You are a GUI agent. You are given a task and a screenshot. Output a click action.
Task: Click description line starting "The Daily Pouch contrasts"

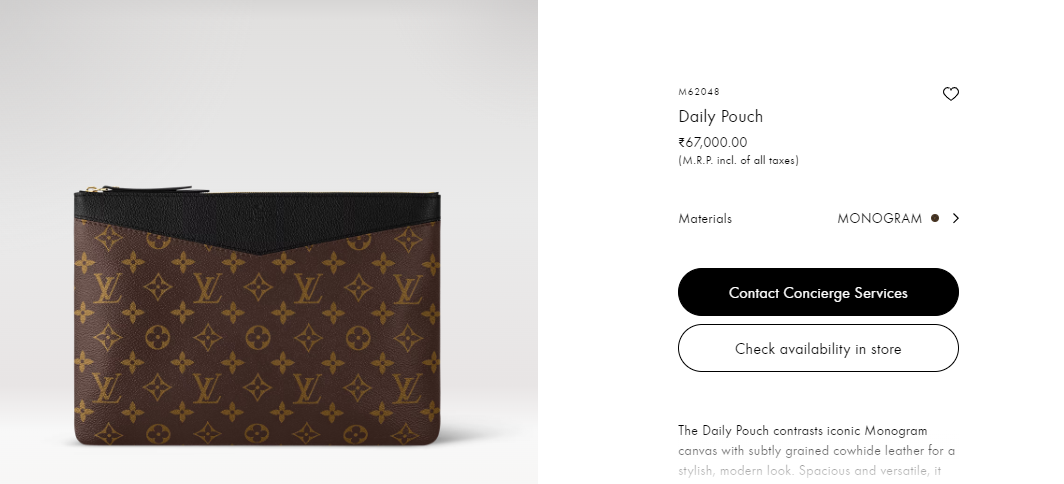click(803, 431)
